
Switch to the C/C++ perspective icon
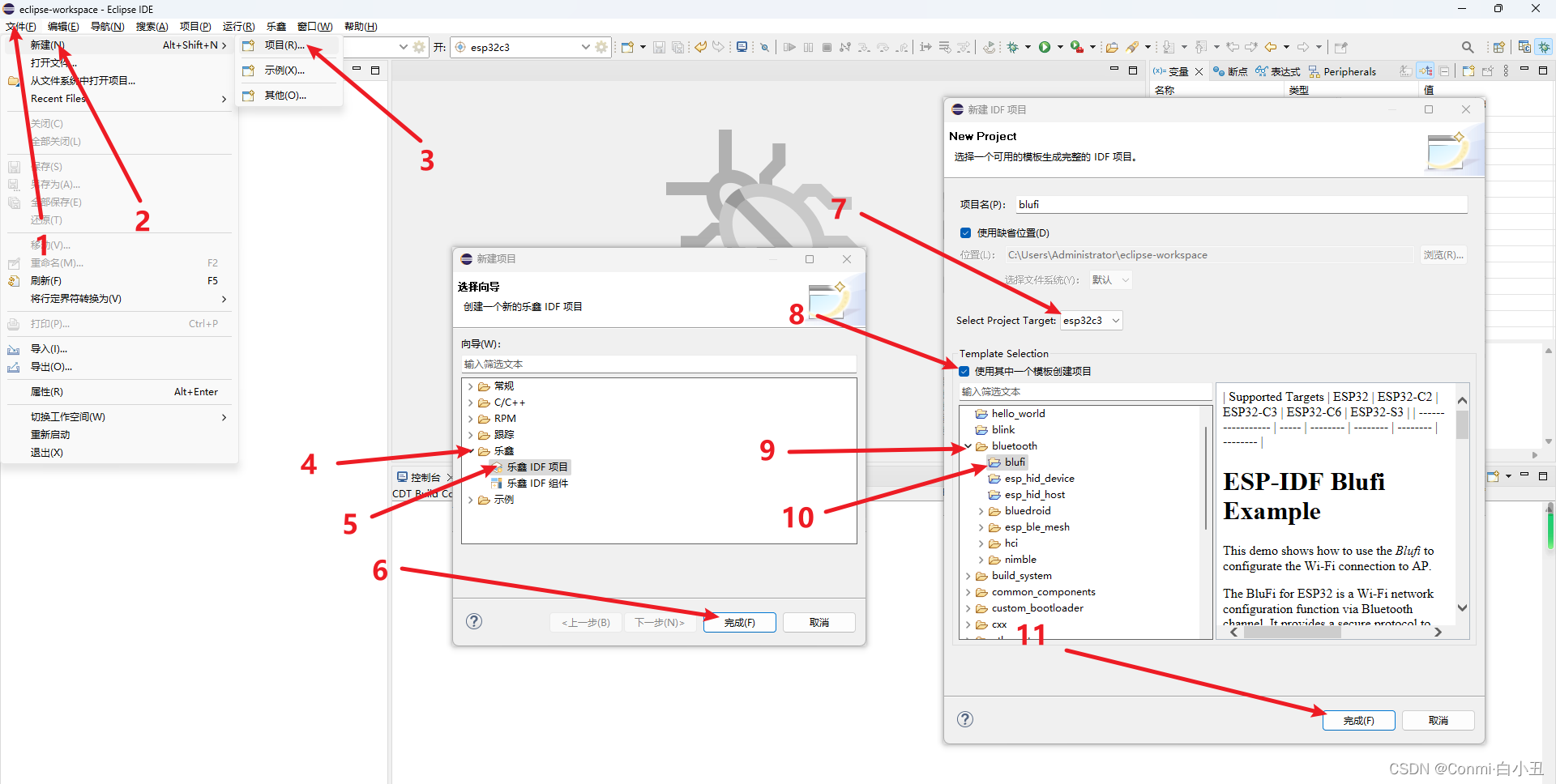tap(1524, 47)
